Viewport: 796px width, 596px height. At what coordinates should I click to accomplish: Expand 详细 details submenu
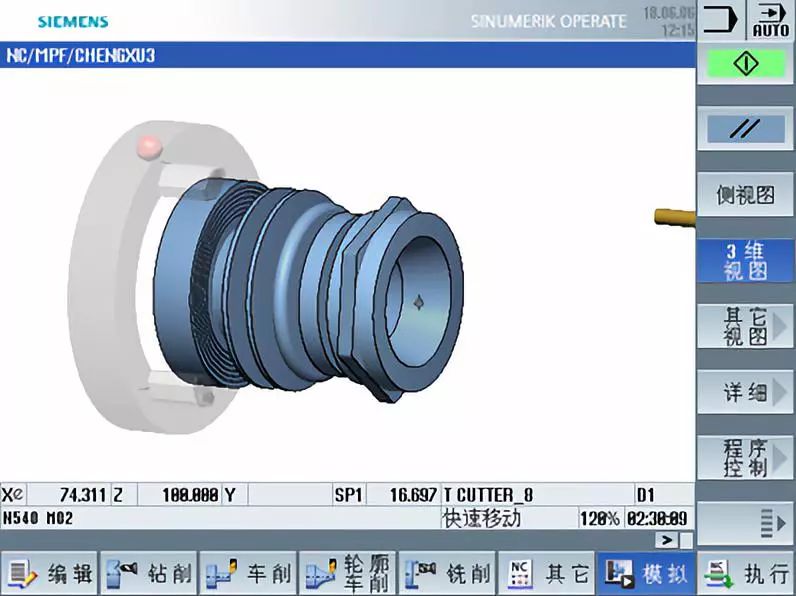[x=745, y=392]
